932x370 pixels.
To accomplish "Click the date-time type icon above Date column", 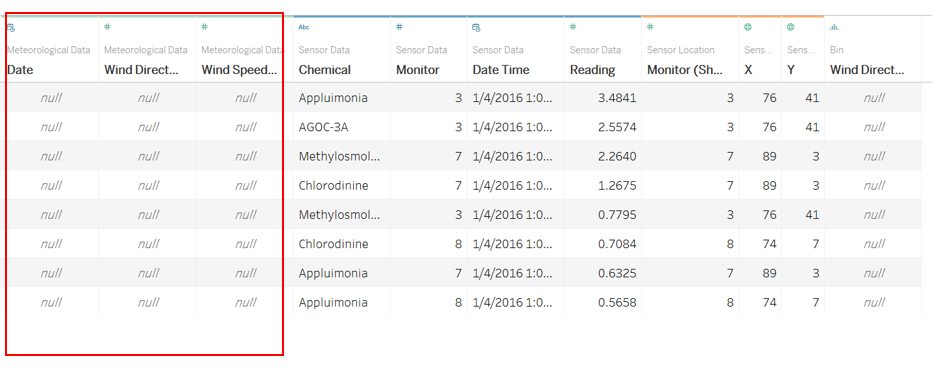I will [11, 27].
